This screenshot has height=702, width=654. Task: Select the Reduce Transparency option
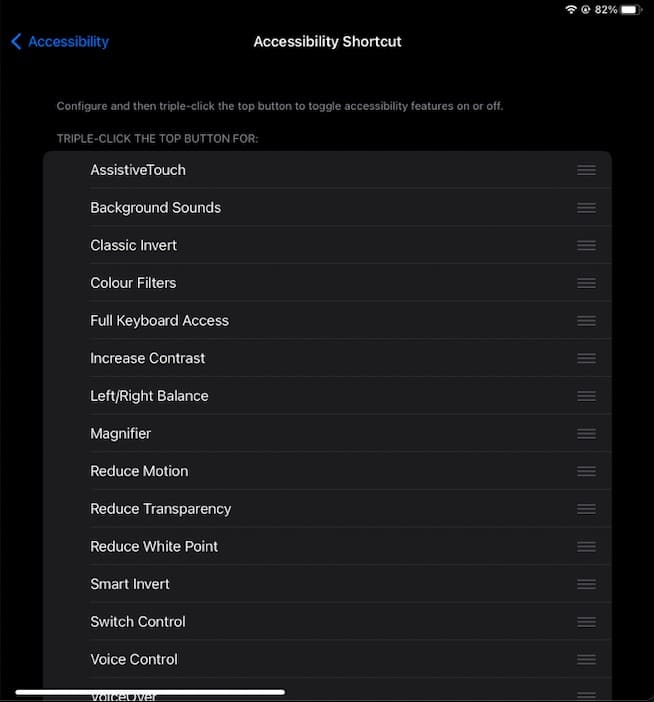[160, 509]
